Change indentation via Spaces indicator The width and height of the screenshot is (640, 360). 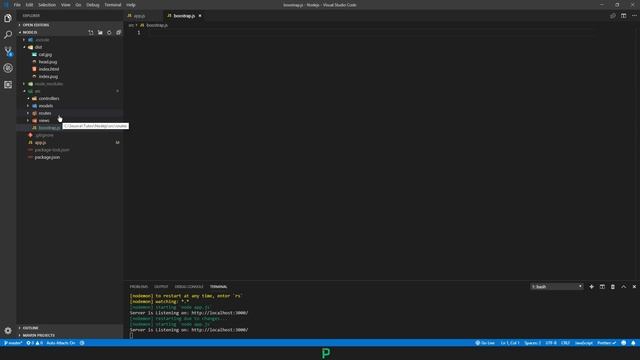point(533,343)
